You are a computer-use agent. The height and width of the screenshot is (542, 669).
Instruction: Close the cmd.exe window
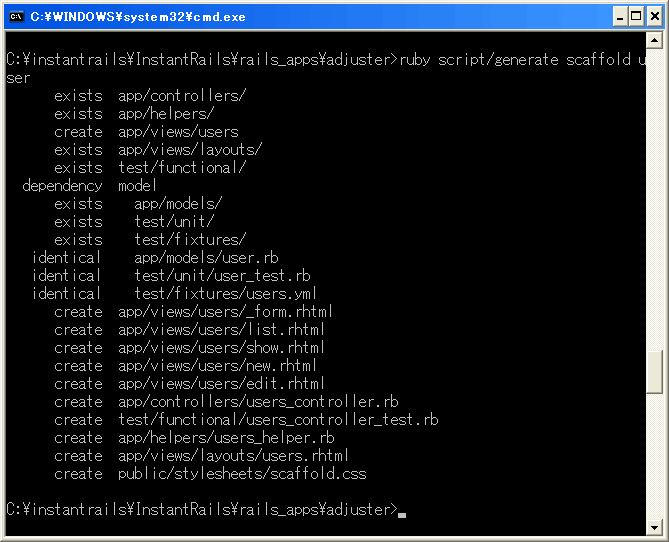pyautogui.click(x=655, y=17)
